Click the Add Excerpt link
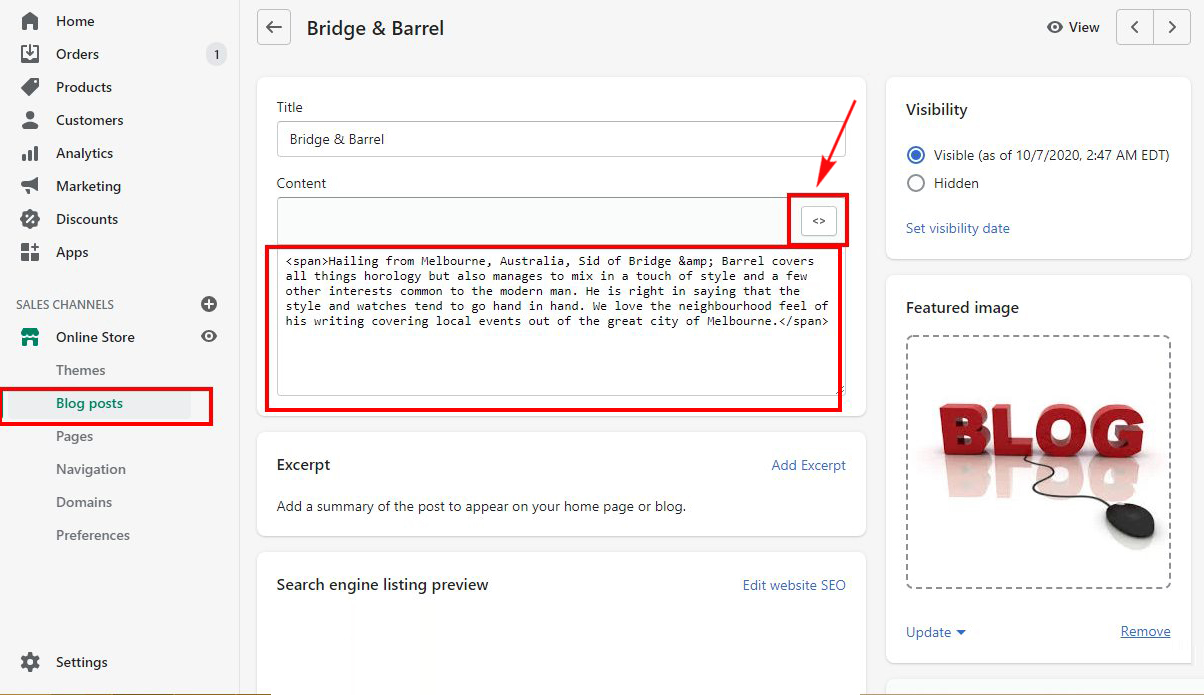The width and height of the screenshot is (1204, 695). pyautogui.click(x=808, y=465)
